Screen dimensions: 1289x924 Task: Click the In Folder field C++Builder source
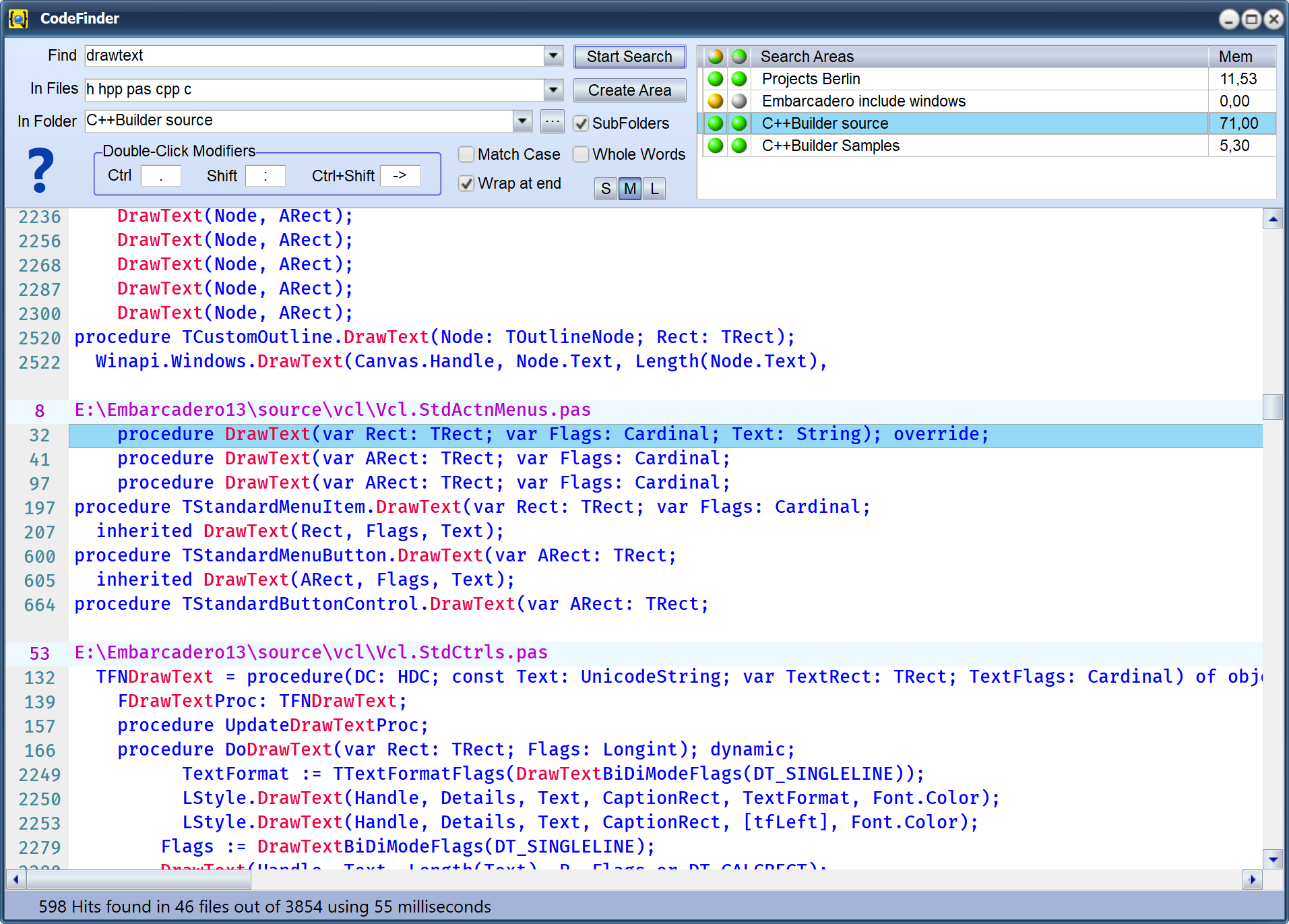point(298,121)
